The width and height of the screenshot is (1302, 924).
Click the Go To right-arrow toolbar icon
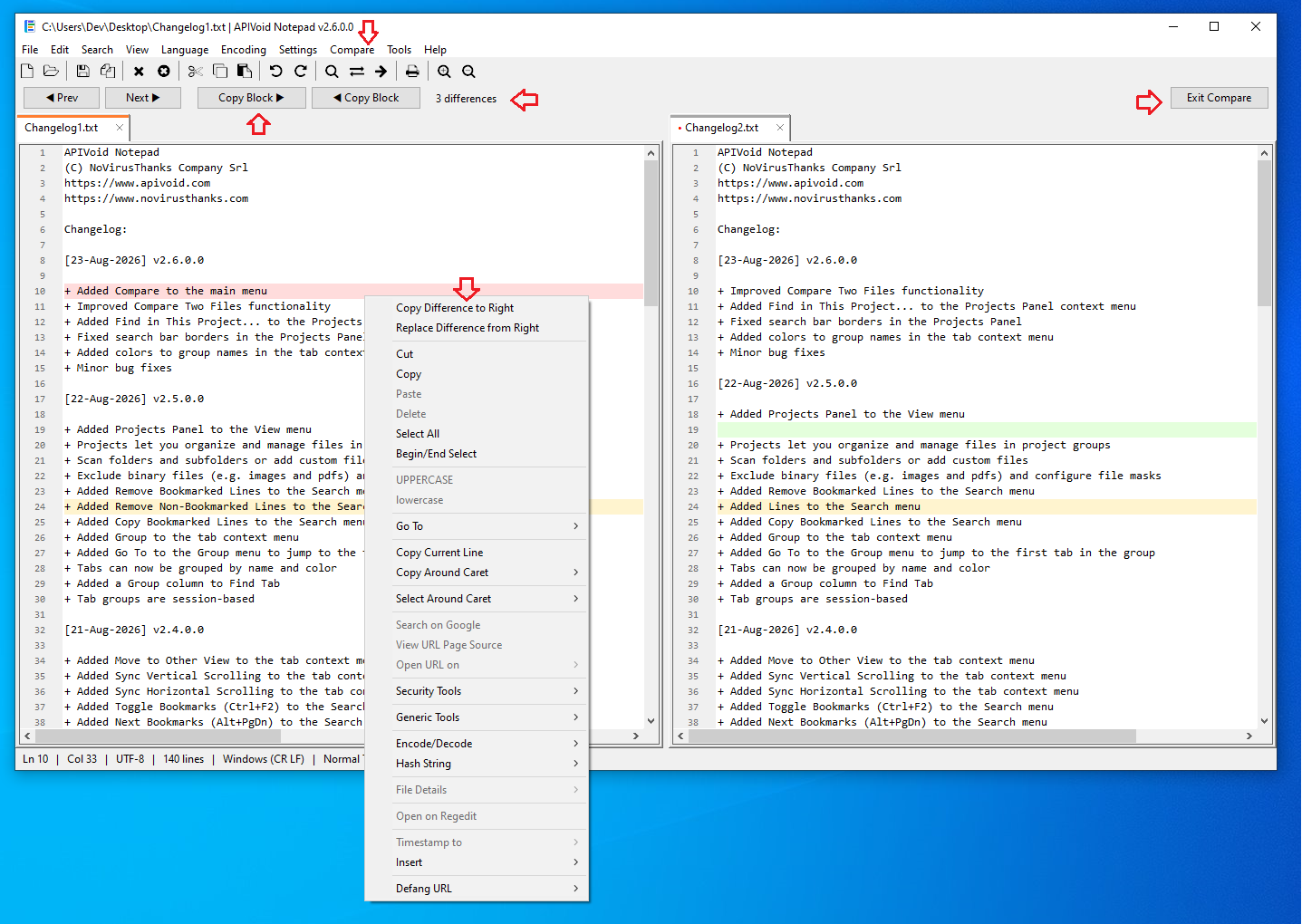pyautogui.click(x=381, y=71)
